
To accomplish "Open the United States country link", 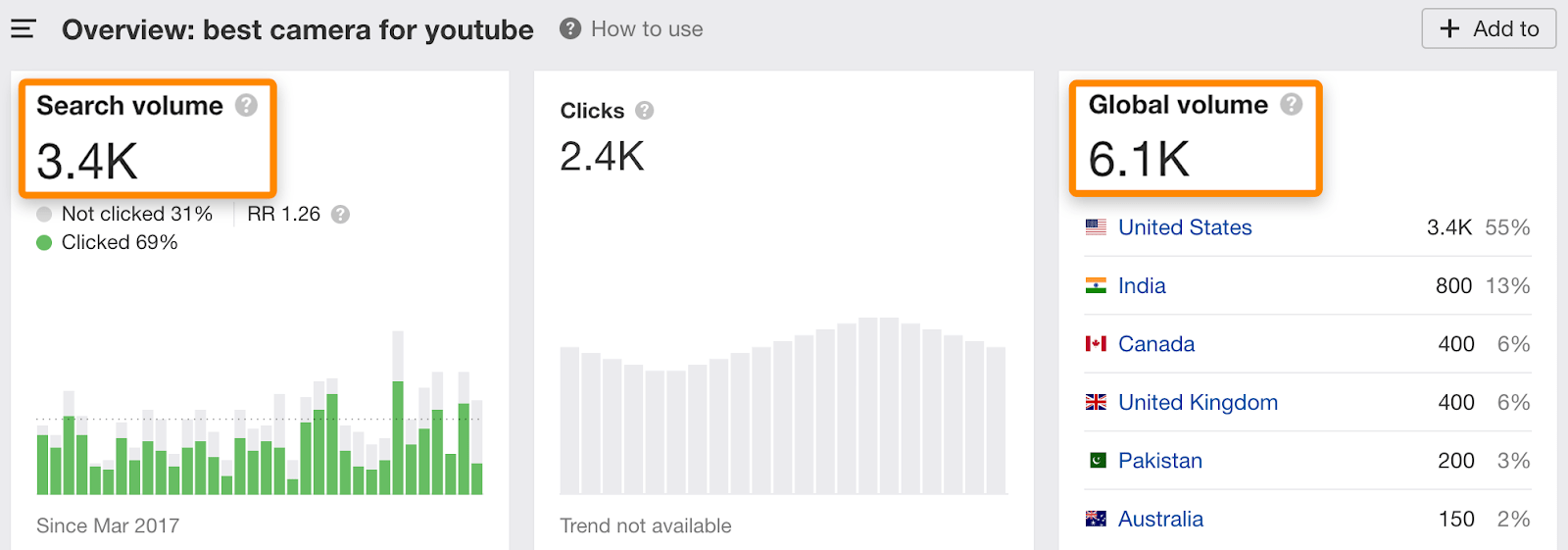I will point(1185,227).
